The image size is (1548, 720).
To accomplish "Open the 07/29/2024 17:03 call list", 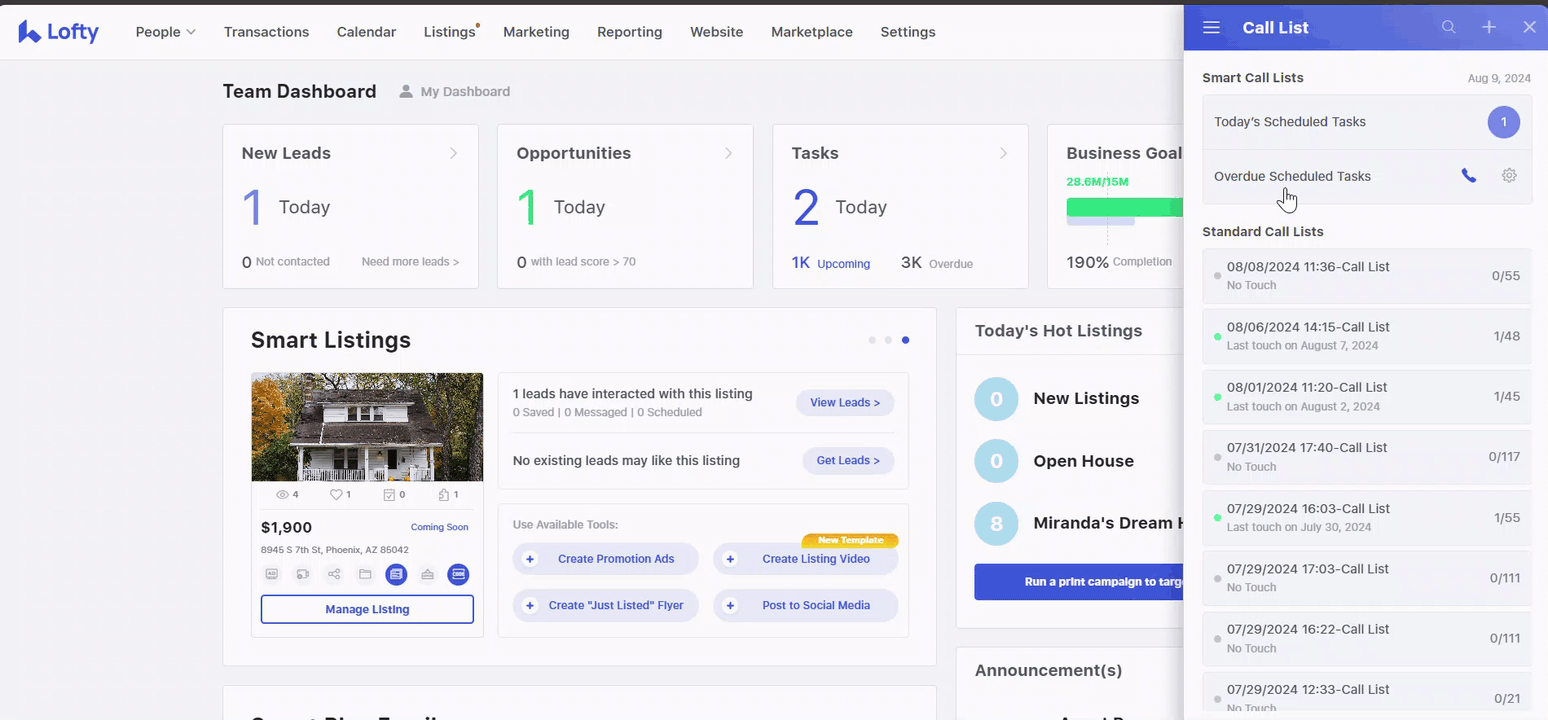I will pyautogui.click(x=1367, y=578).
